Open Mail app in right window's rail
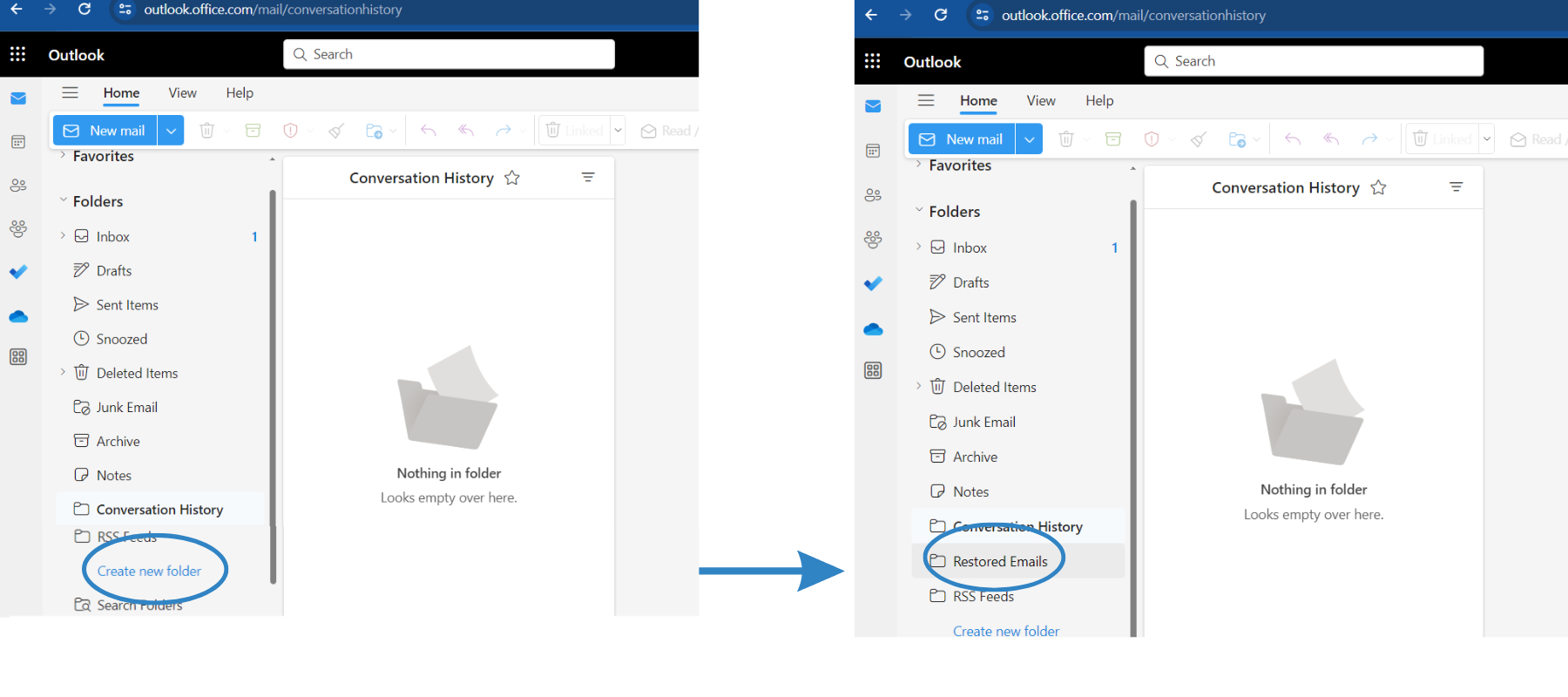This screenshot has height=697, width=1568. [x=873, y=106]
